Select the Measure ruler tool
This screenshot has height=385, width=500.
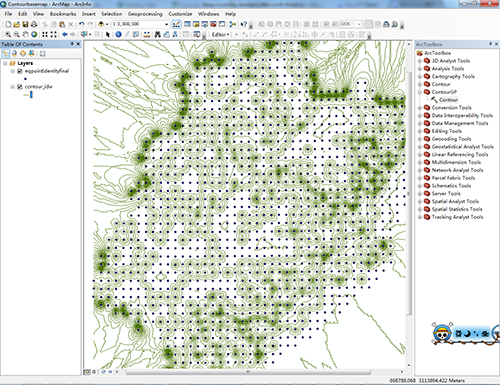click(147, 34)
